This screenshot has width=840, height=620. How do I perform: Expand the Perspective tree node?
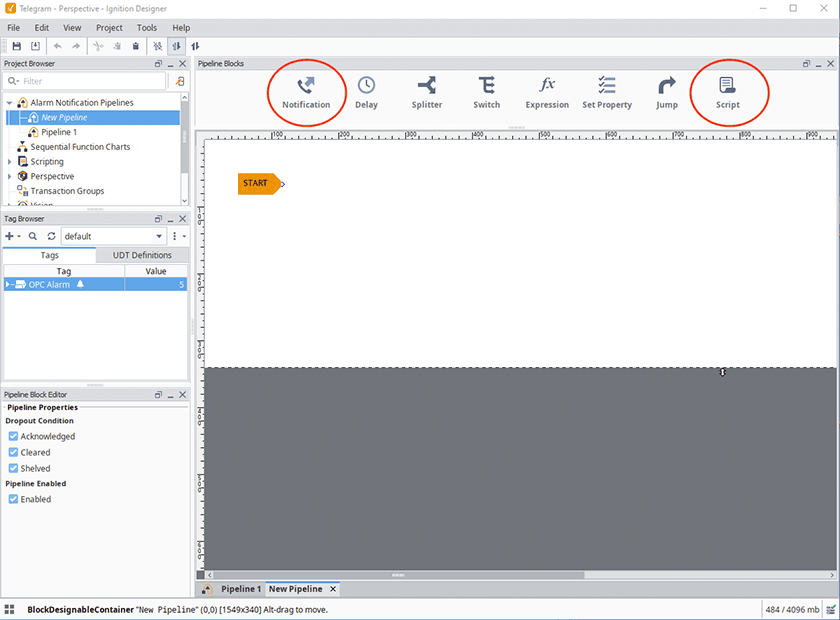[x=10, y=176]
